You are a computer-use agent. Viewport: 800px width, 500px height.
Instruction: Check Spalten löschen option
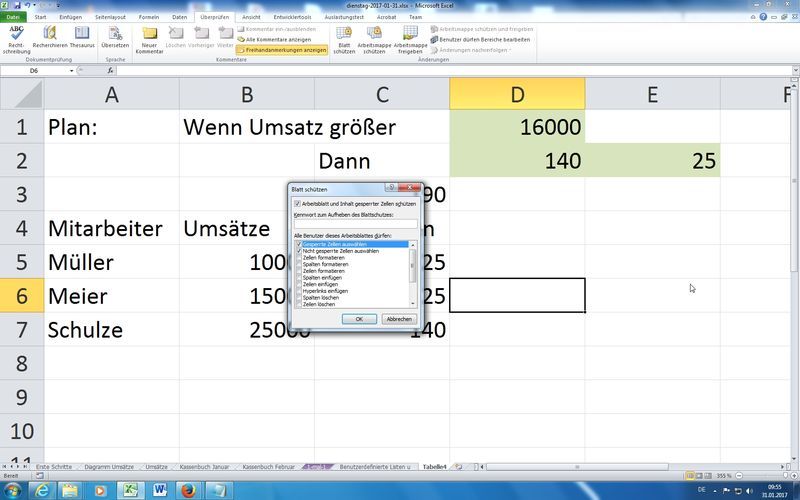(298, 297)
